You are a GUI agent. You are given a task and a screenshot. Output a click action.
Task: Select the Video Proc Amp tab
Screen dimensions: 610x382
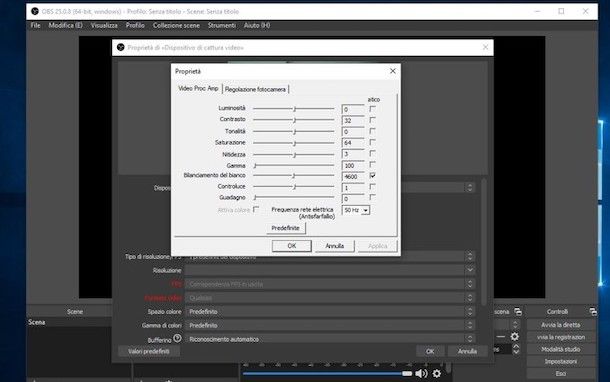pos(198,88)
